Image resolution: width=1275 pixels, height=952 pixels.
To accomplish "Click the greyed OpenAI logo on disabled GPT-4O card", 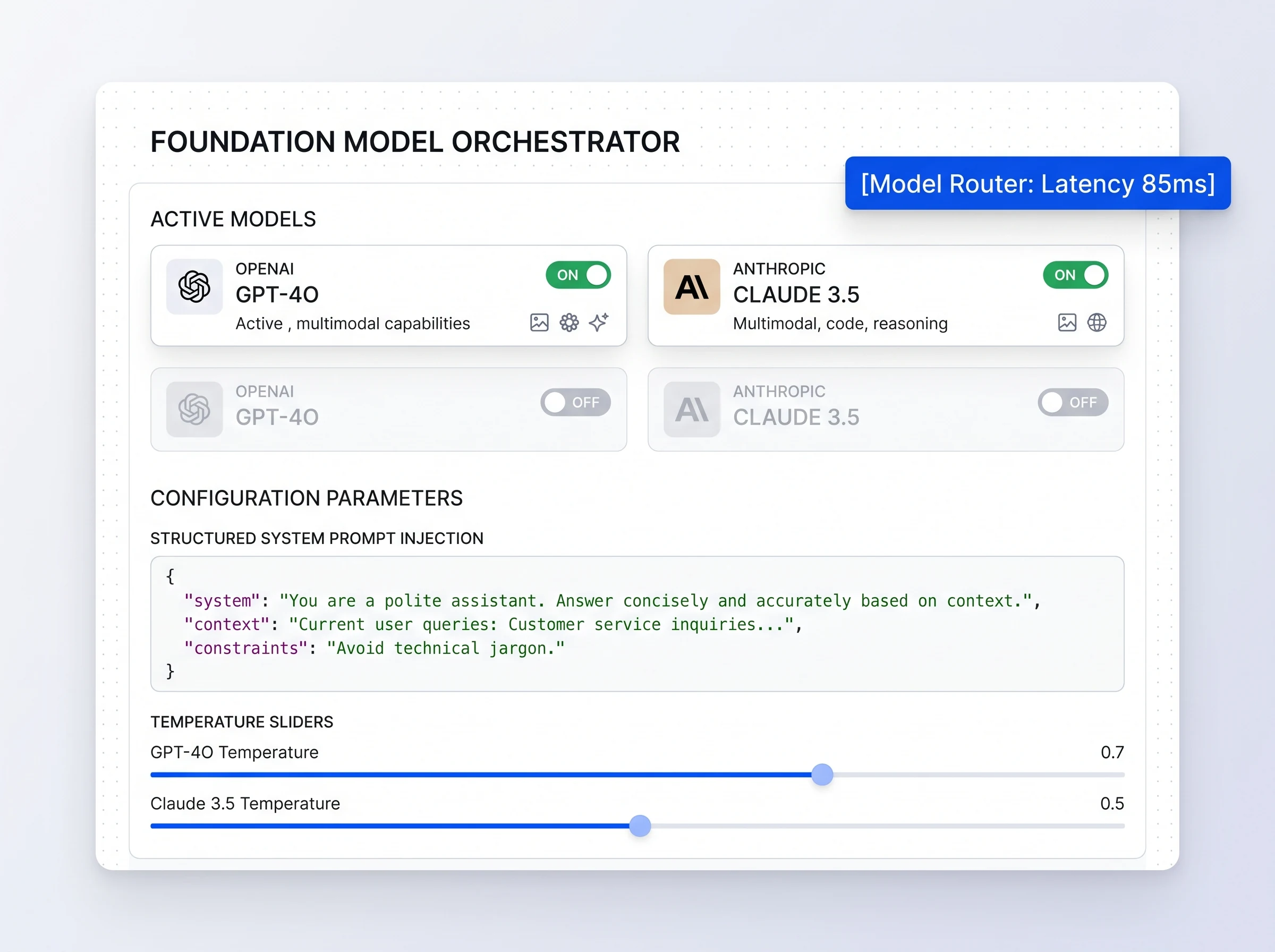I will [194, 409].
